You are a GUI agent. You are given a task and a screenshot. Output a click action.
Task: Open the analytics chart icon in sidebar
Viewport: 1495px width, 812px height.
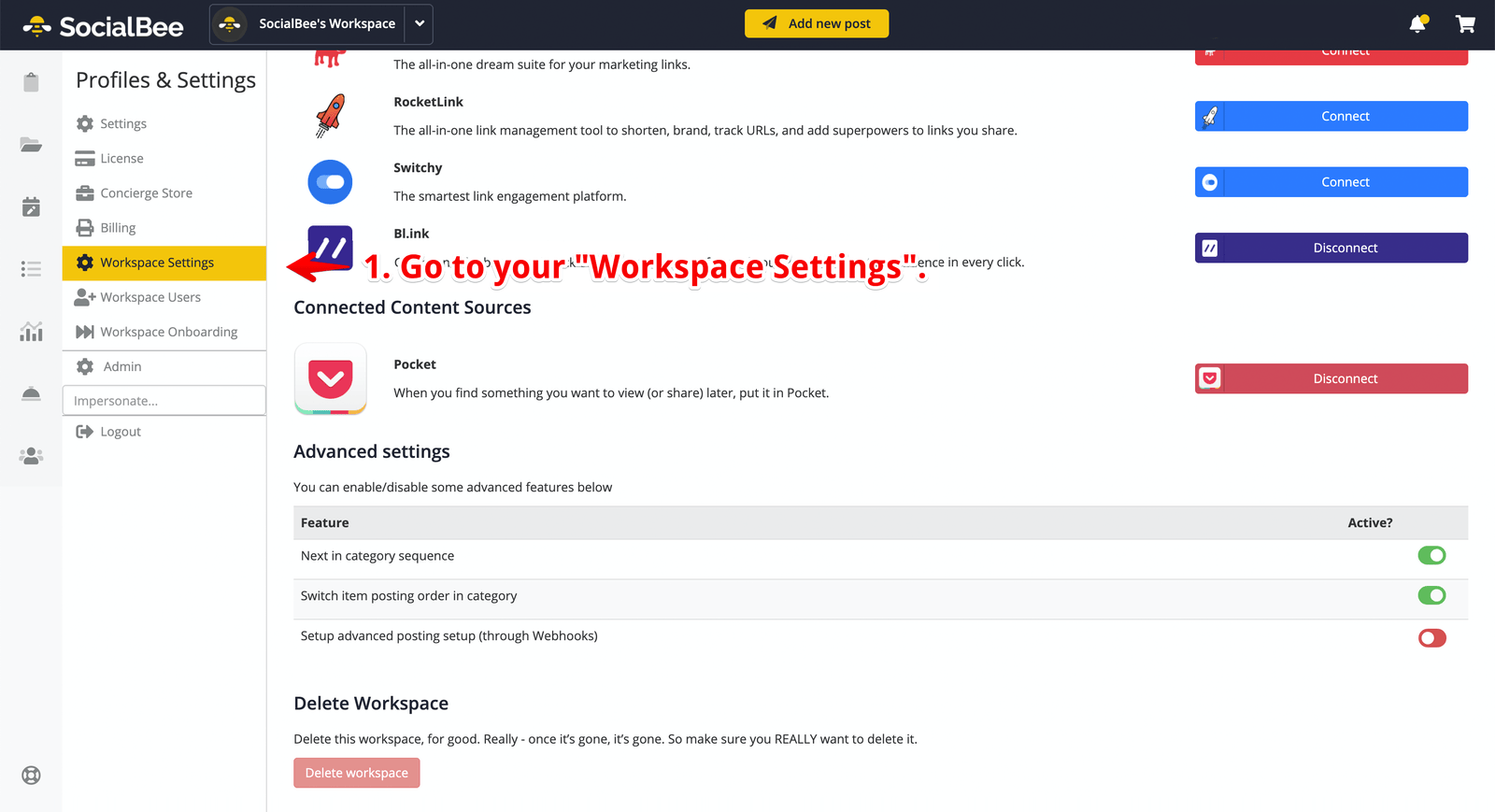(31, 331)
